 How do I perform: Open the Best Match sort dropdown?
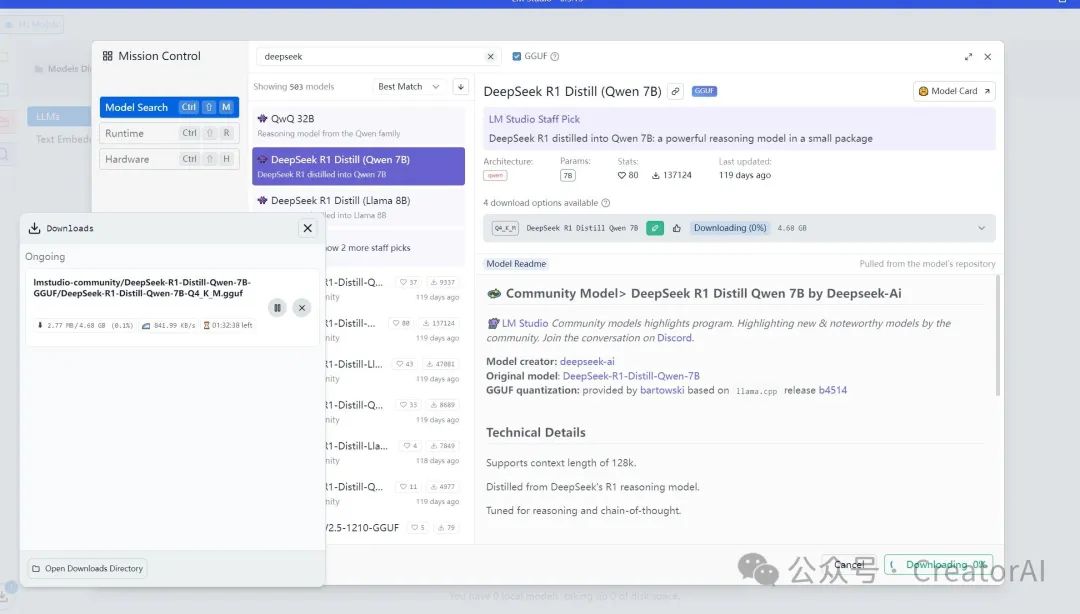(x=409, y=87)
